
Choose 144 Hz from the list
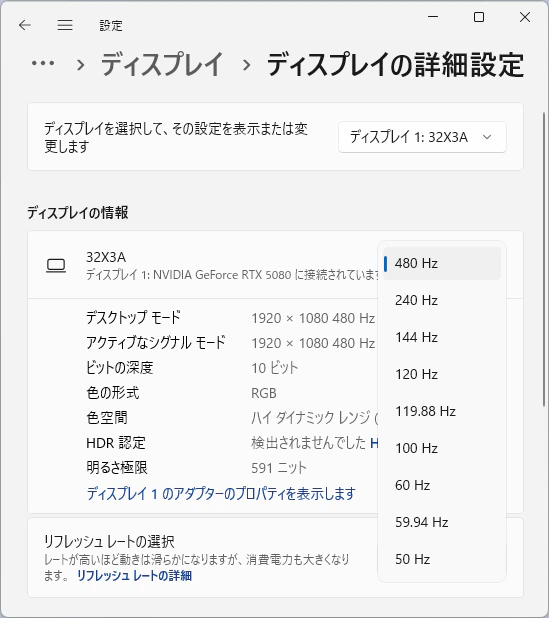(x=442, y=337)
